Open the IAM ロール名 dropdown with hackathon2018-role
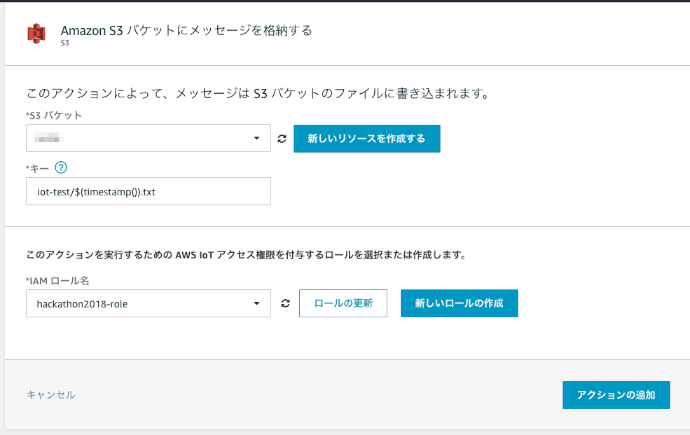The height and width of the screenshot is (435, 690). (148, 303)
